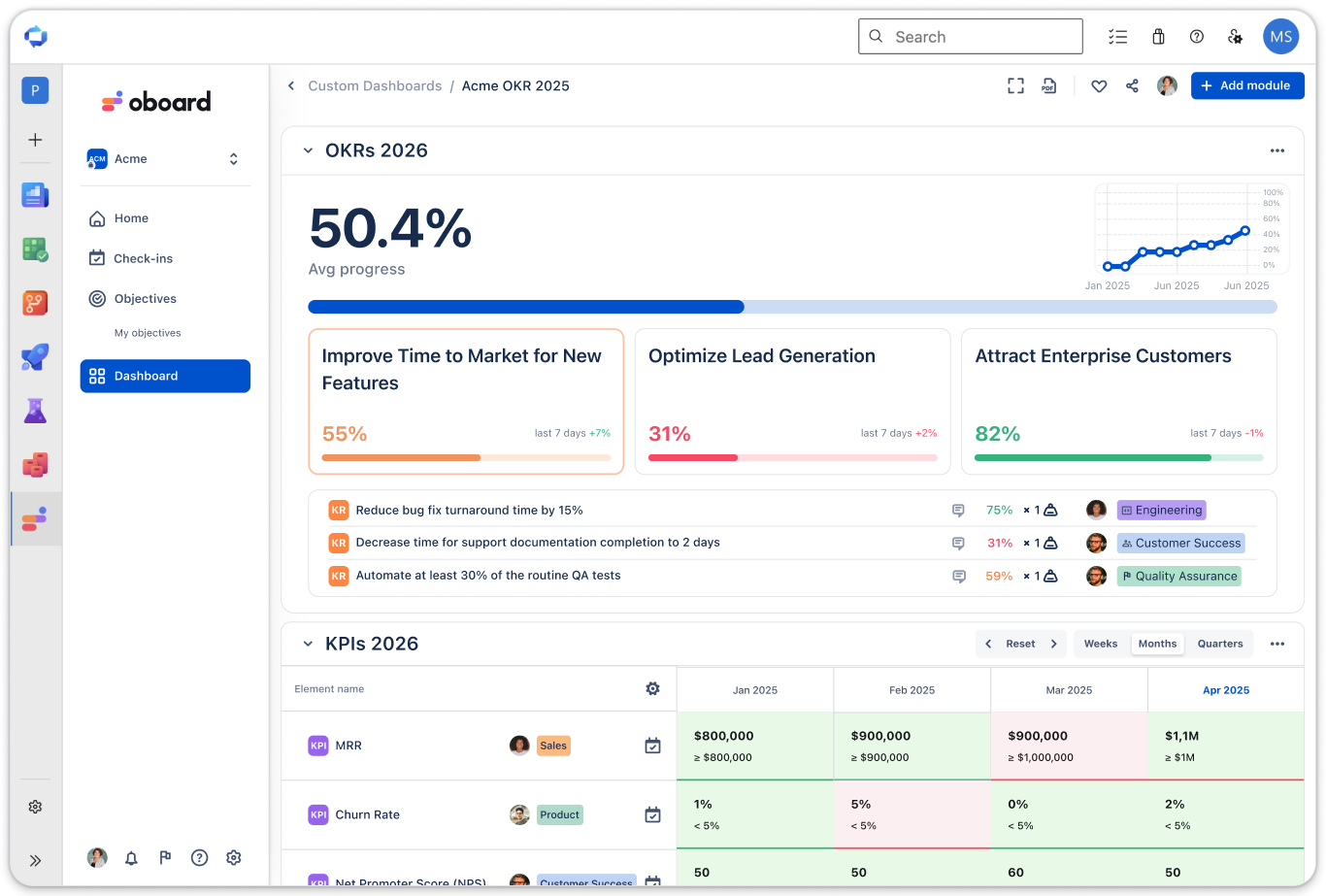Click the MRR Jan 2025 cell $800,000

click(755, 746)
